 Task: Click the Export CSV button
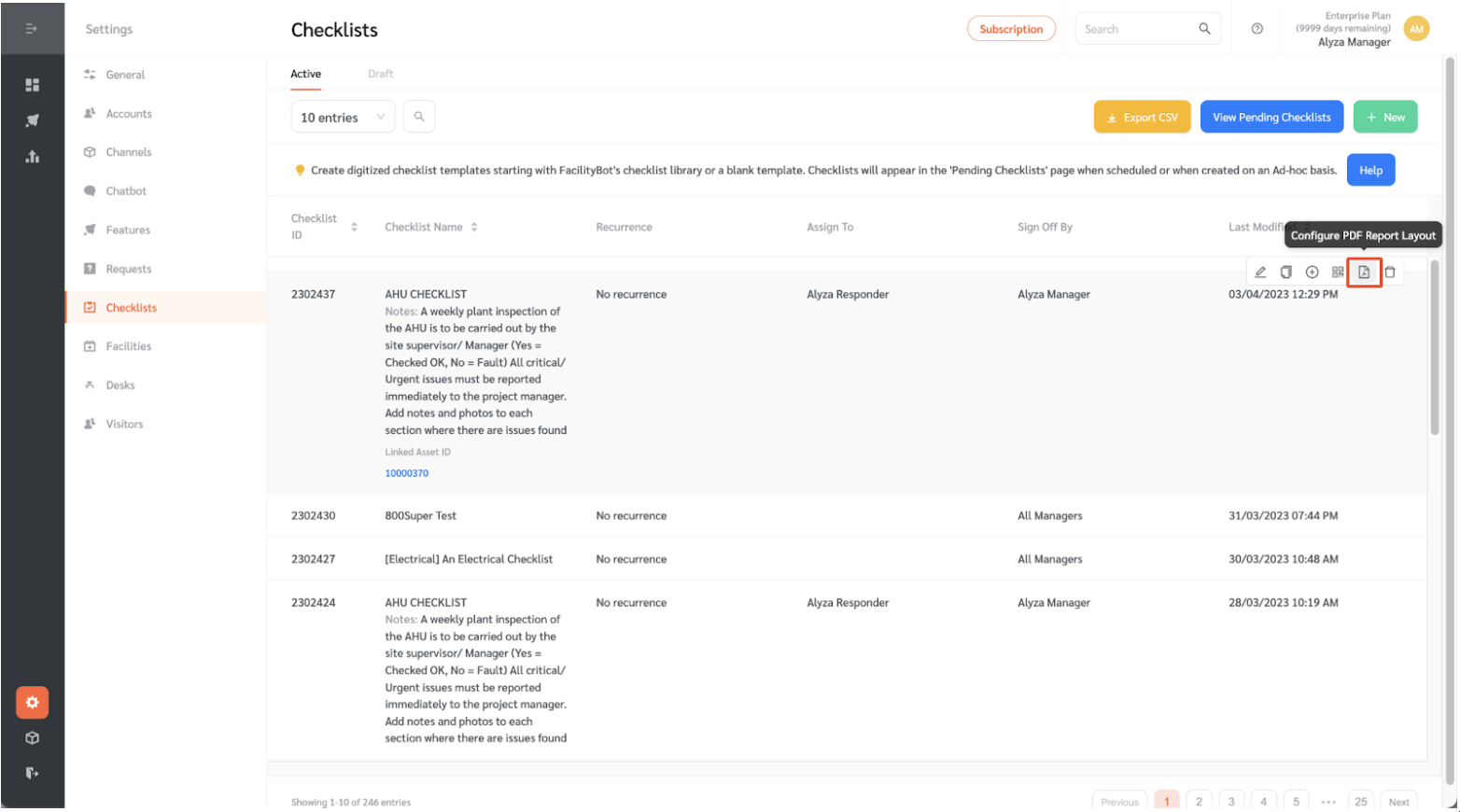(x=1141, y=117)
